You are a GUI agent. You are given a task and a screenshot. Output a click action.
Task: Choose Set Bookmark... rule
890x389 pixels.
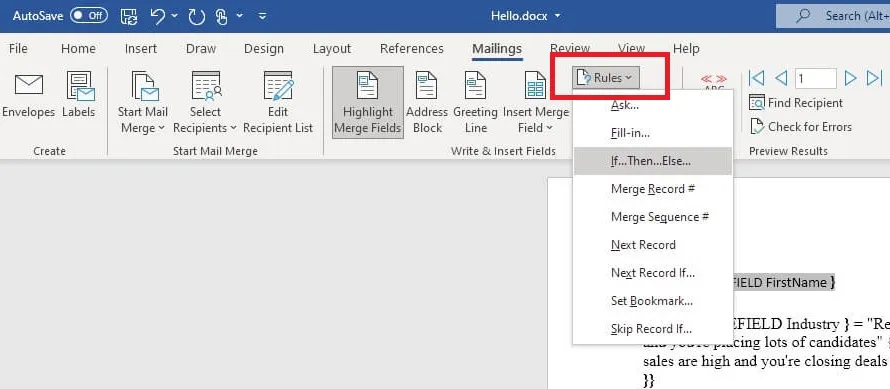point(653,300)
